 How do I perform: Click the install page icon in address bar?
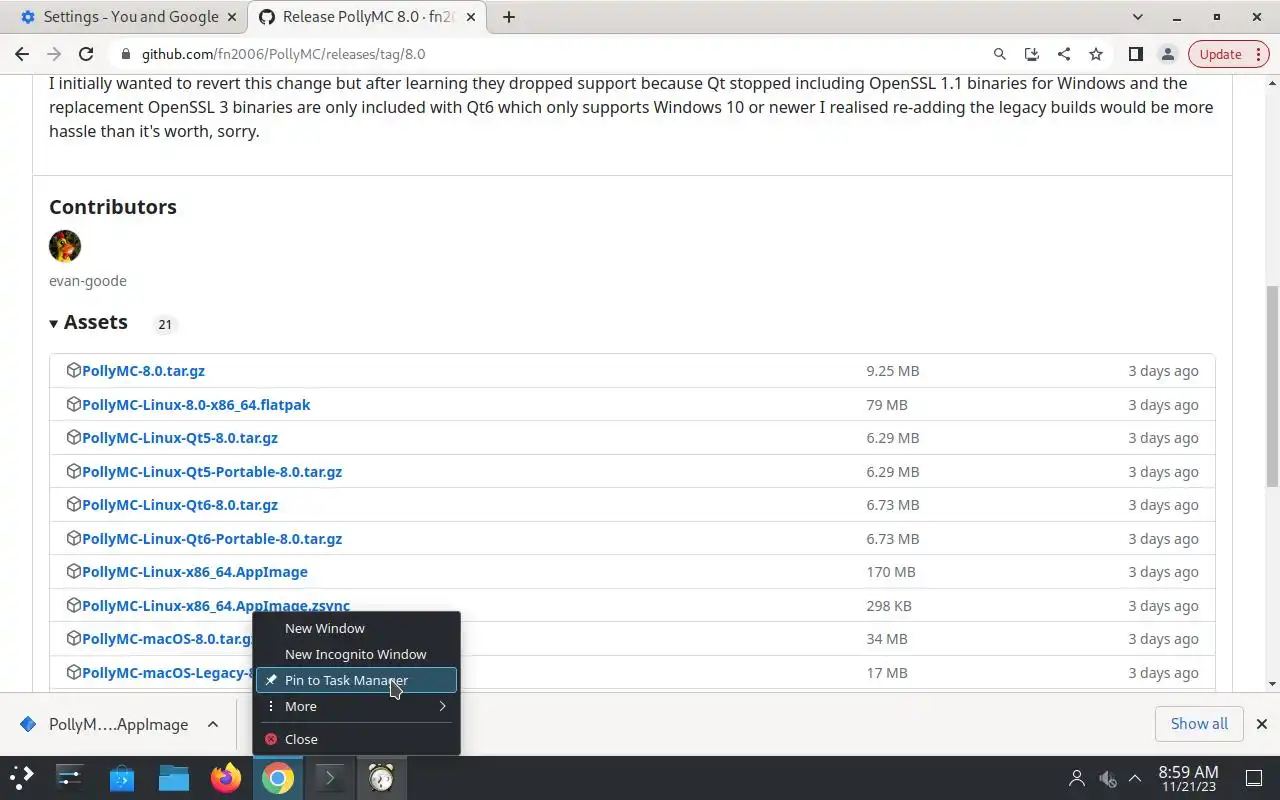[x=1031, y=54]
